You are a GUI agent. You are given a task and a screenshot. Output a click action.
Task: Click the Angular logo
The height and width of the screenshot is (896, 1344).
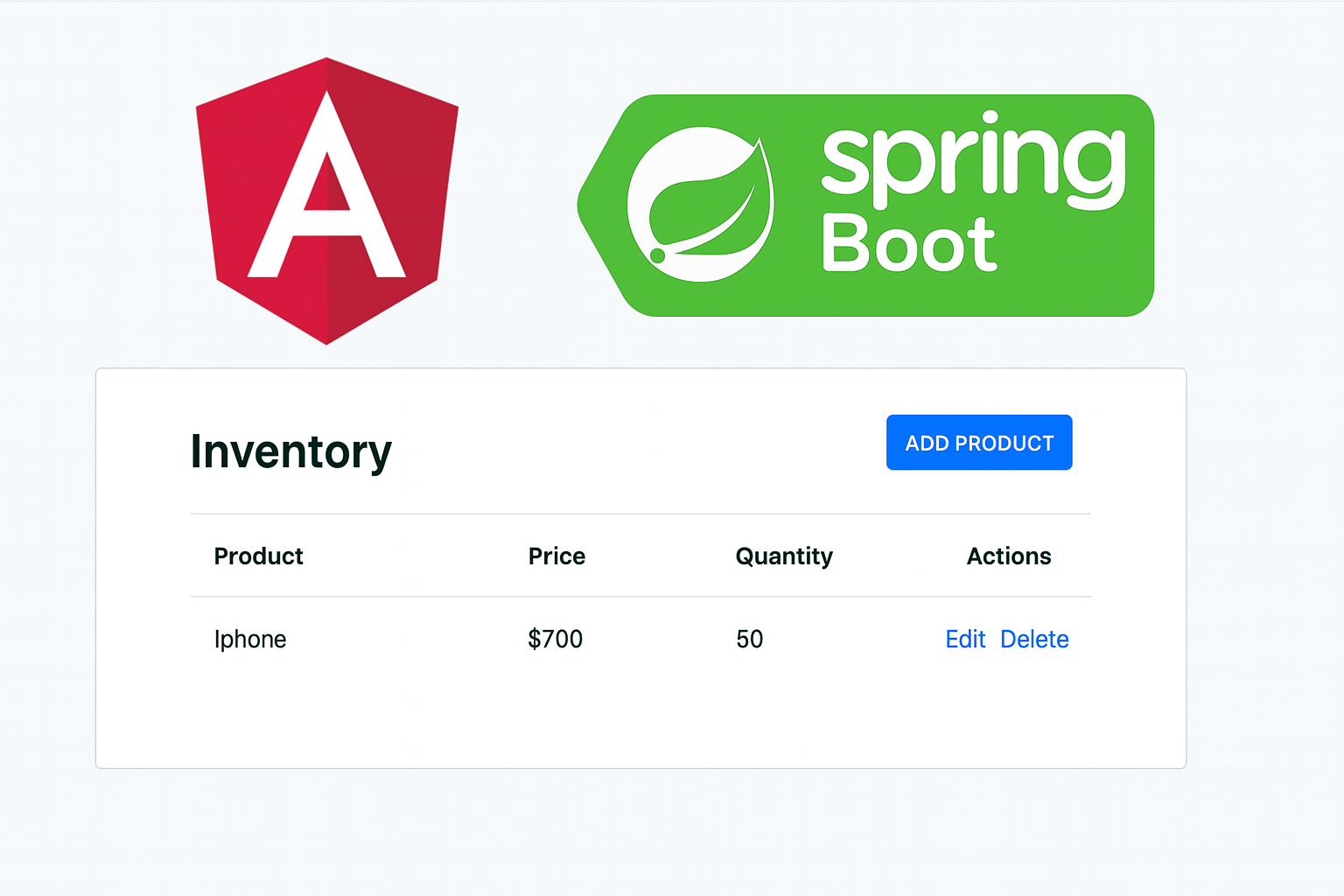tap(327, 201)
